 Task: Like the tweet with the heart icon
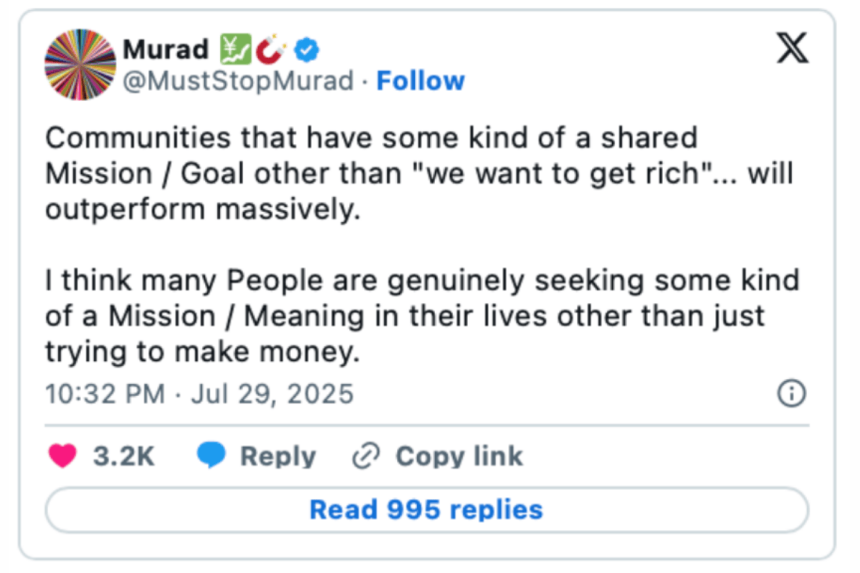[63, 456]
